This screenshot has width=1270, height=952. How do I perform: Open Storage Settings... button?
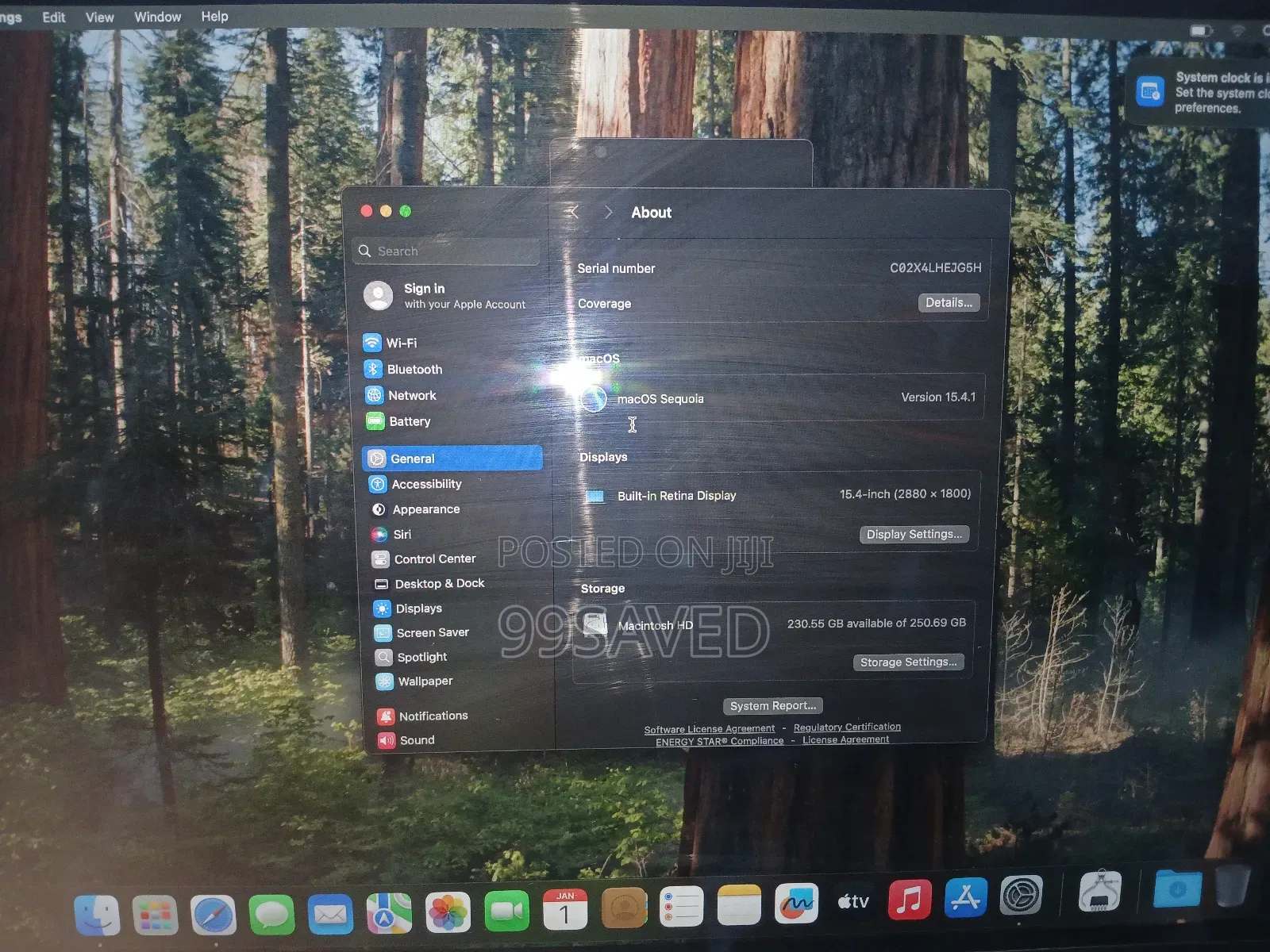coord(909,662)
